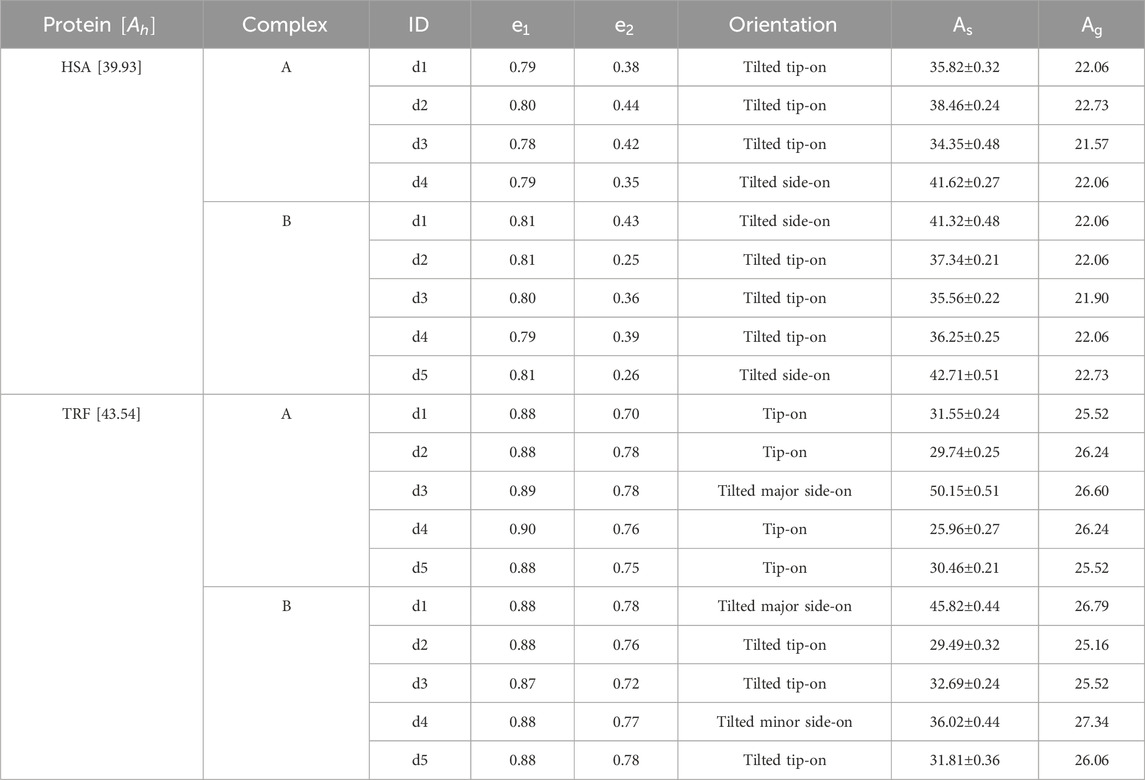Select the e2 value 0.70
1145x780 pixels.
626,414
